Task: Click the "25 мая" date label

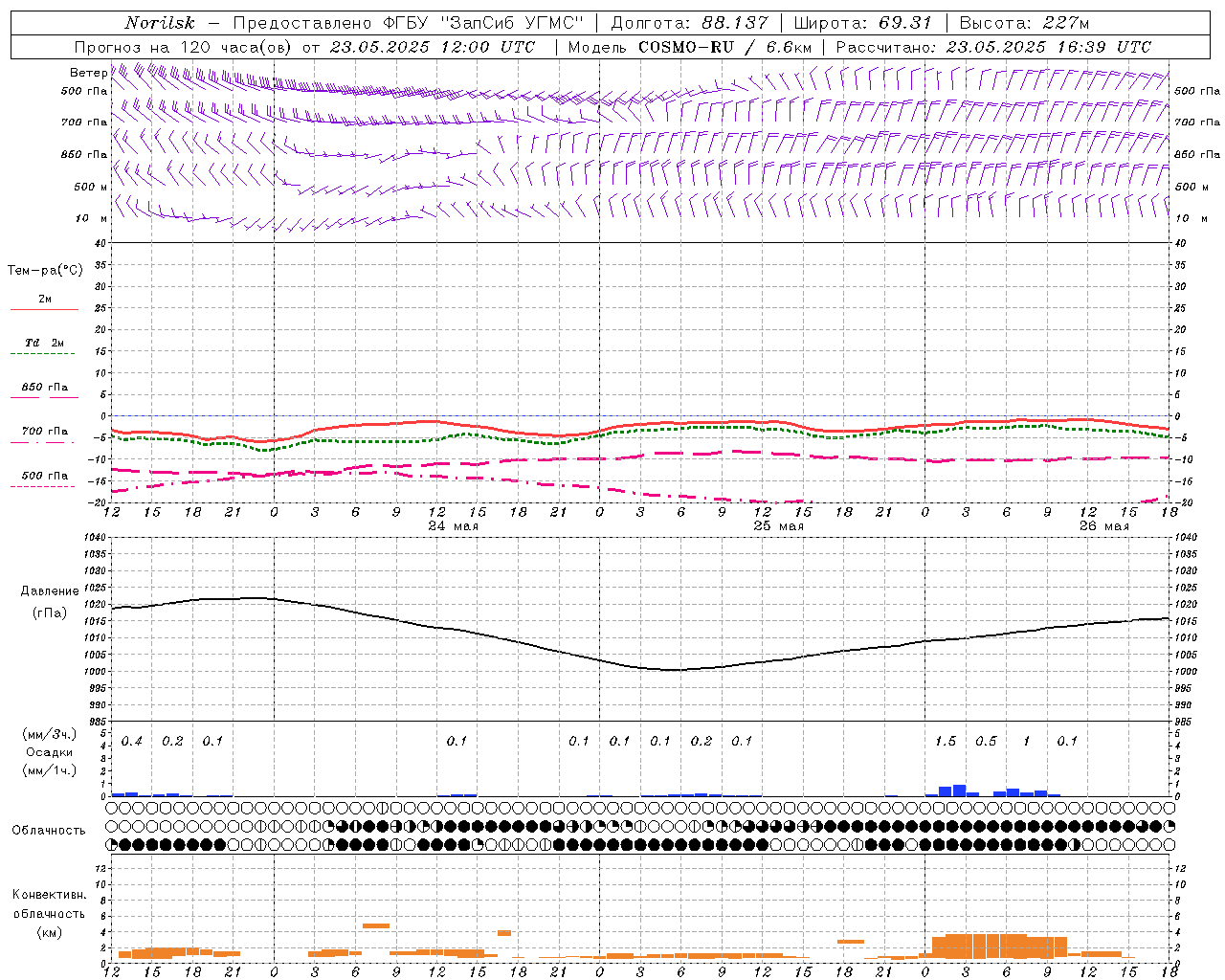Action: coord(779,526)
